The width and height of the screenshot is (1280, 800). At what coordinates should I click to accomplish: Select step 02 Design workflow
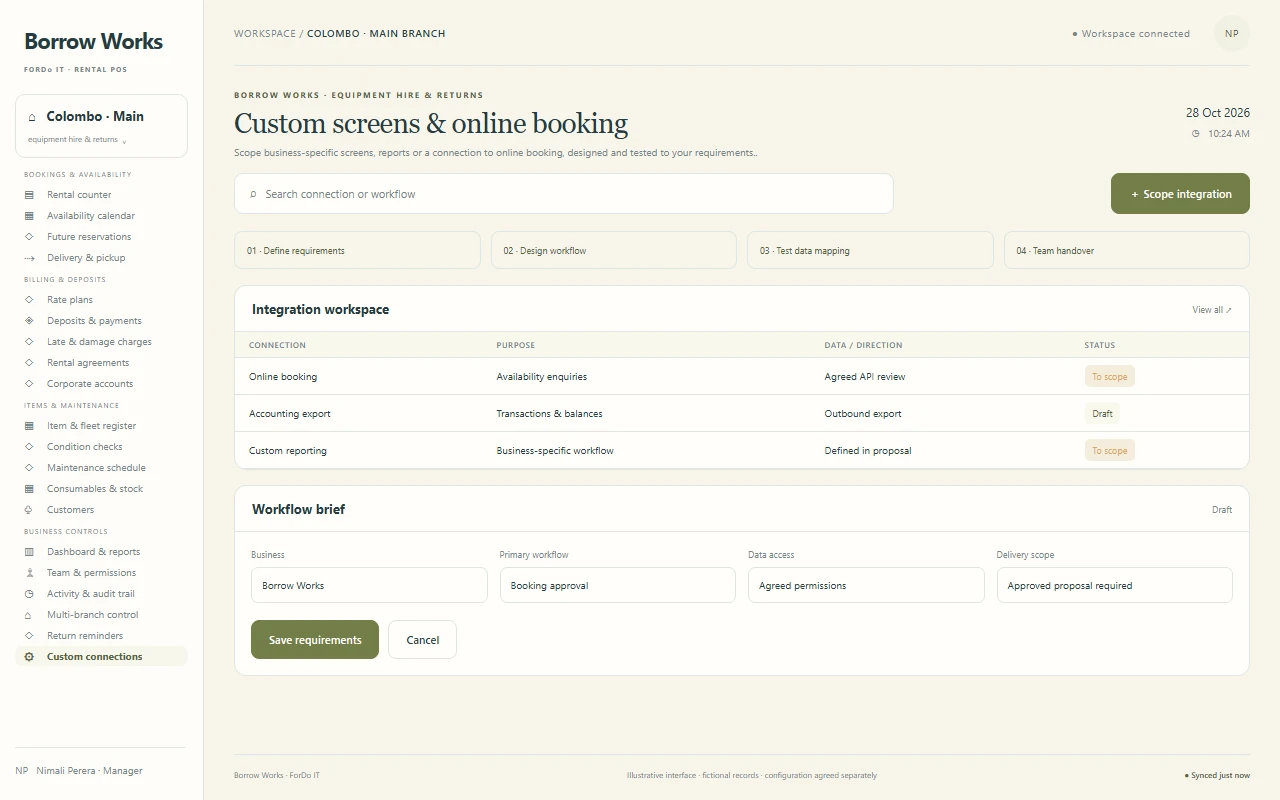tap(614, 250)
